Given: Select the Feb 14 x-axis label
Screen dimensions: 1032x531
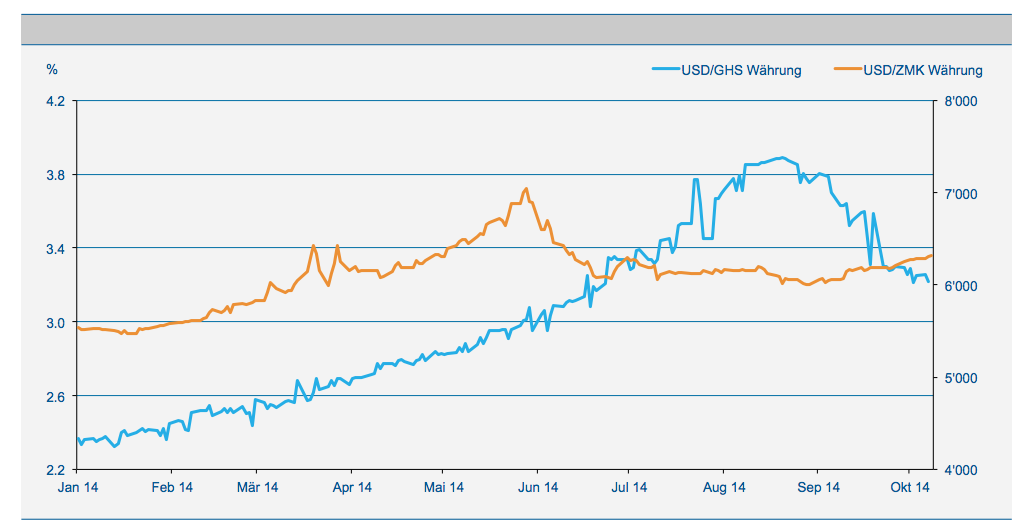Looking at the screenshot, I should coord(171,488).
